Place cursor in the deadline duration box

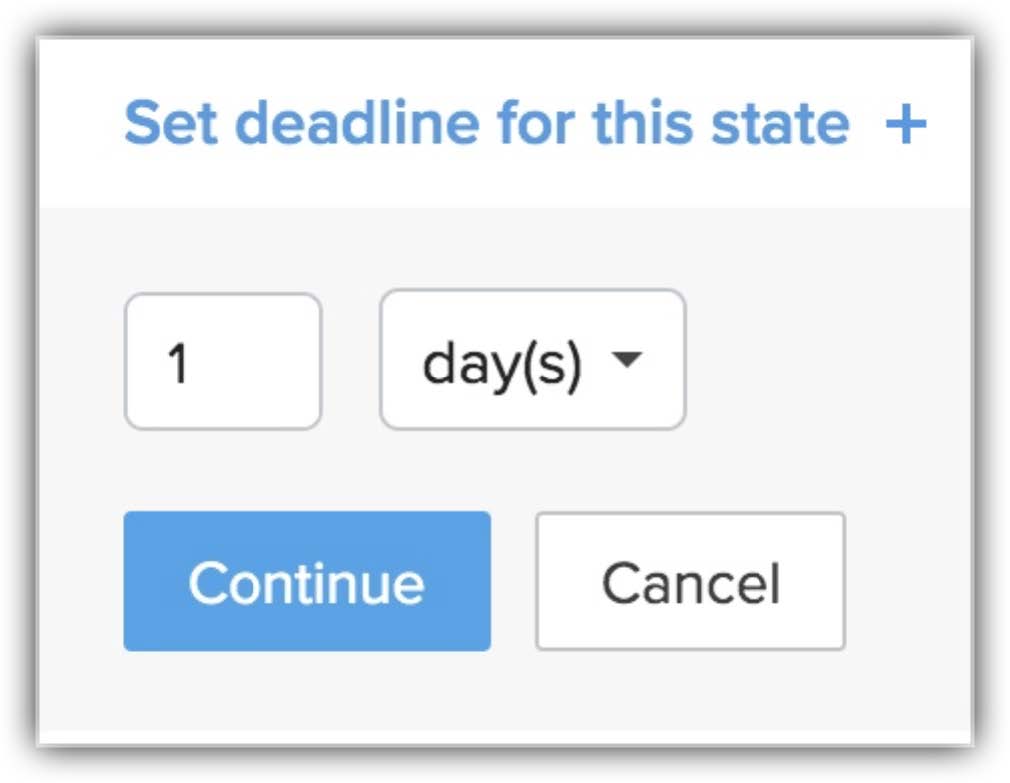click(x=222, y=361)
